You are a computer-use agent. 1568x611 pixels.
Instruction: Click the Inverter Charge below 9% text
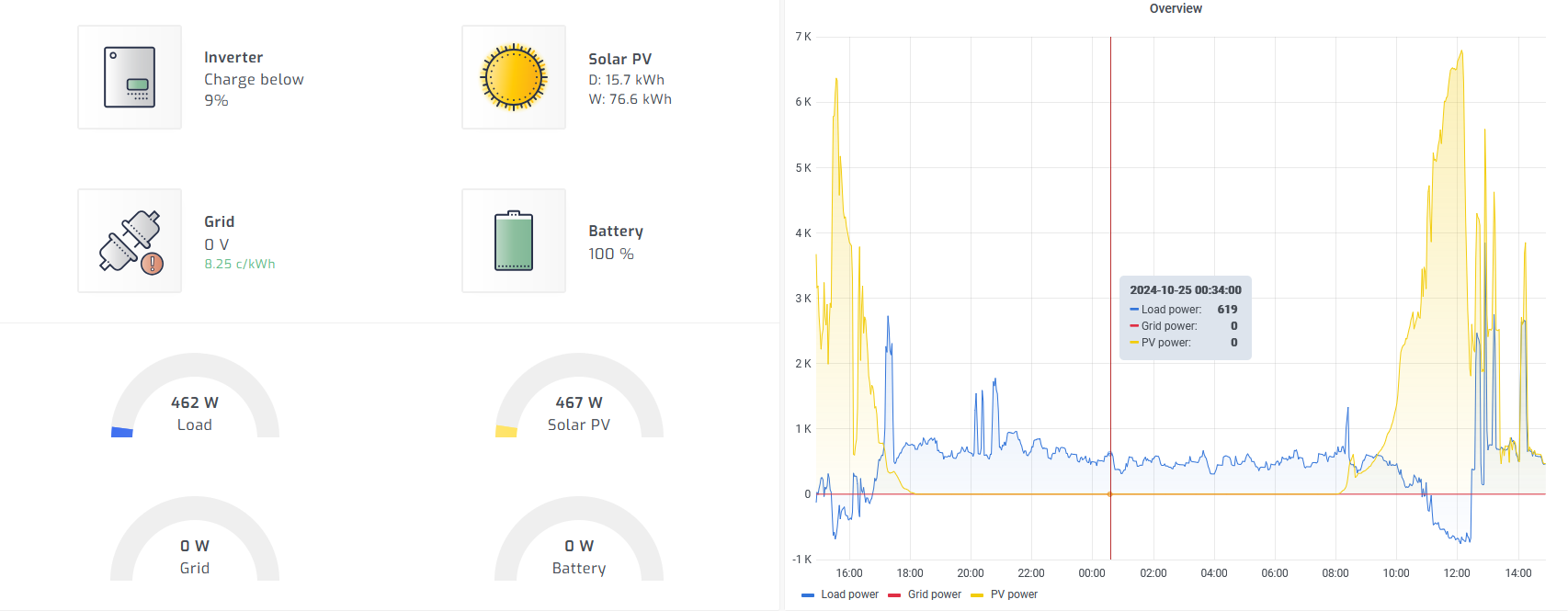pyautogui.click(x=254, y=90)
